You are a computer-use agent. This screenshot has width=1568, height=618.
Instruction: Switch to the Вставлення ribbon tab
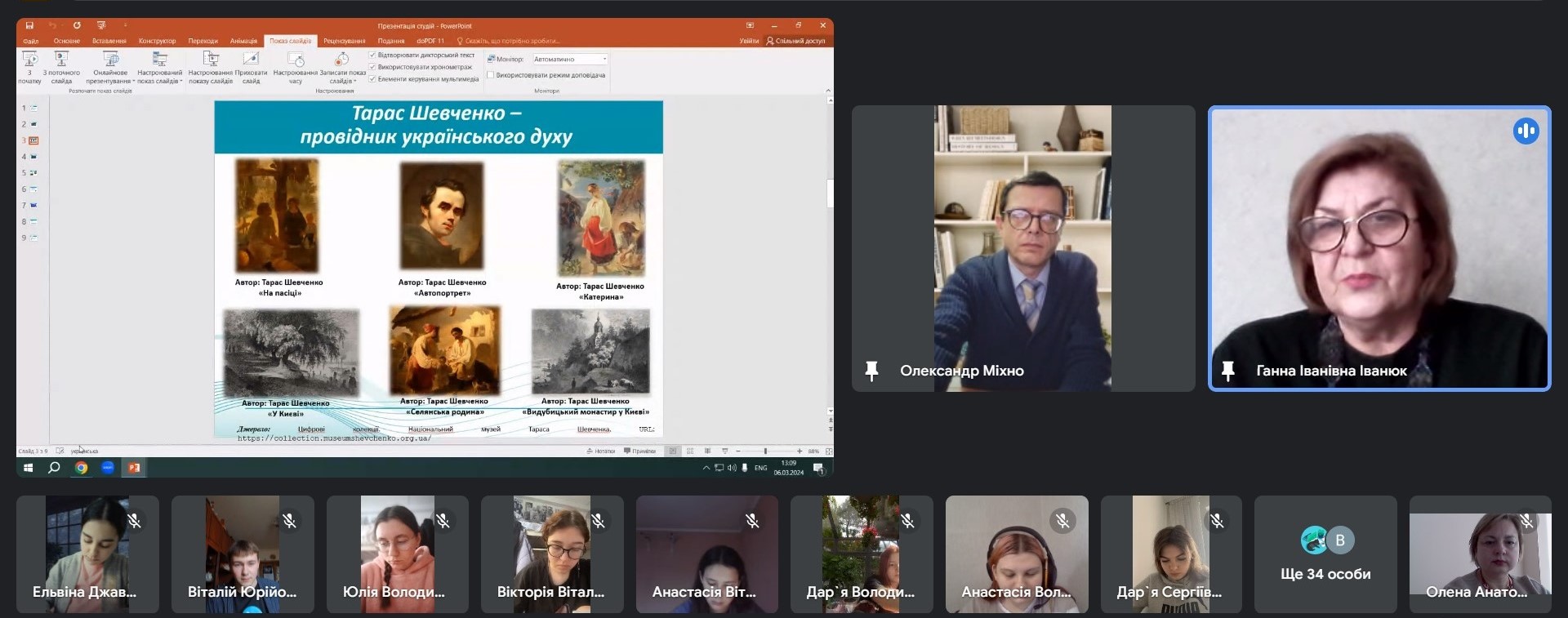tap(109, 41)
